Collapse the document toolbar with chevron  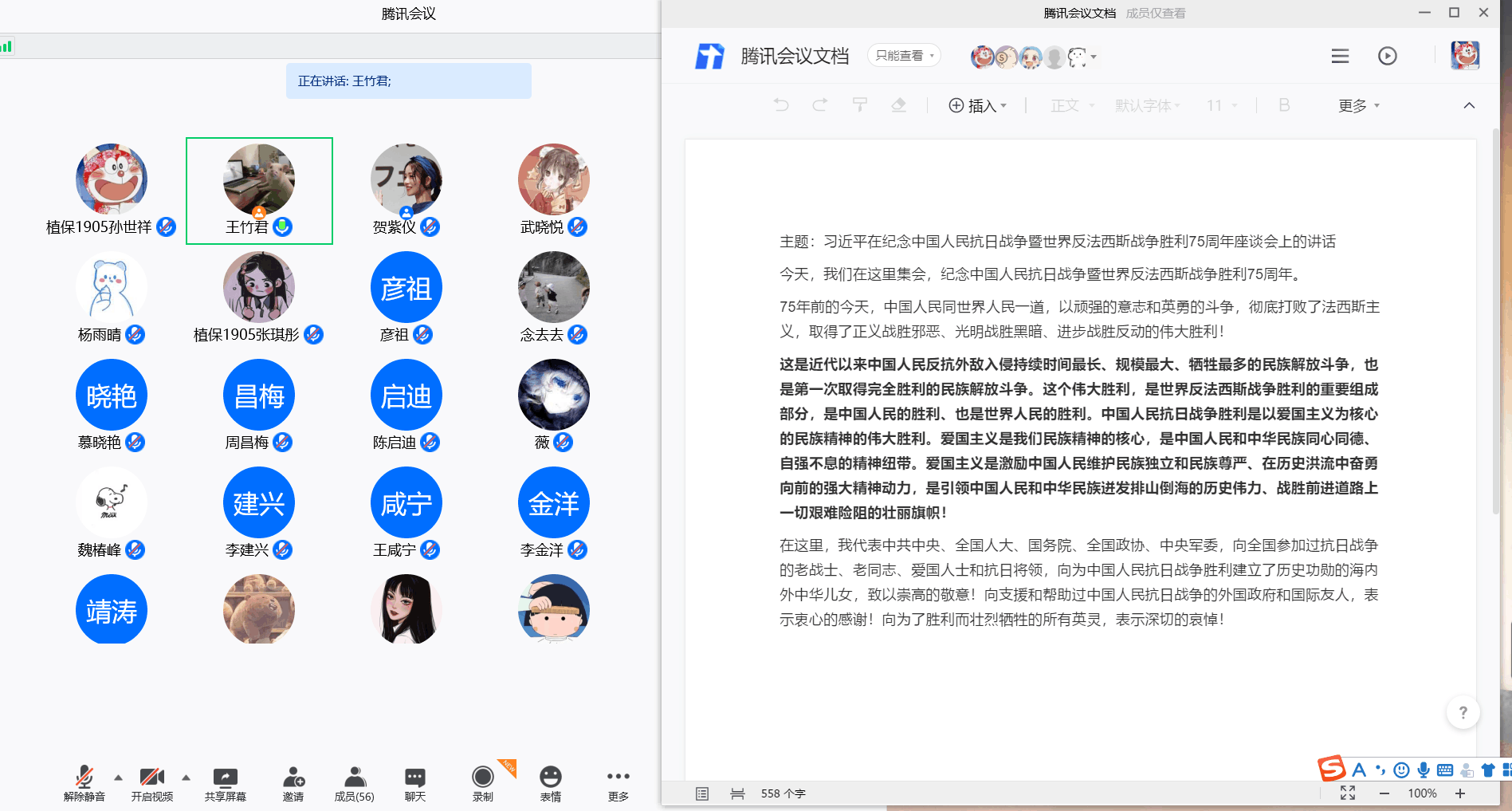1469,105
